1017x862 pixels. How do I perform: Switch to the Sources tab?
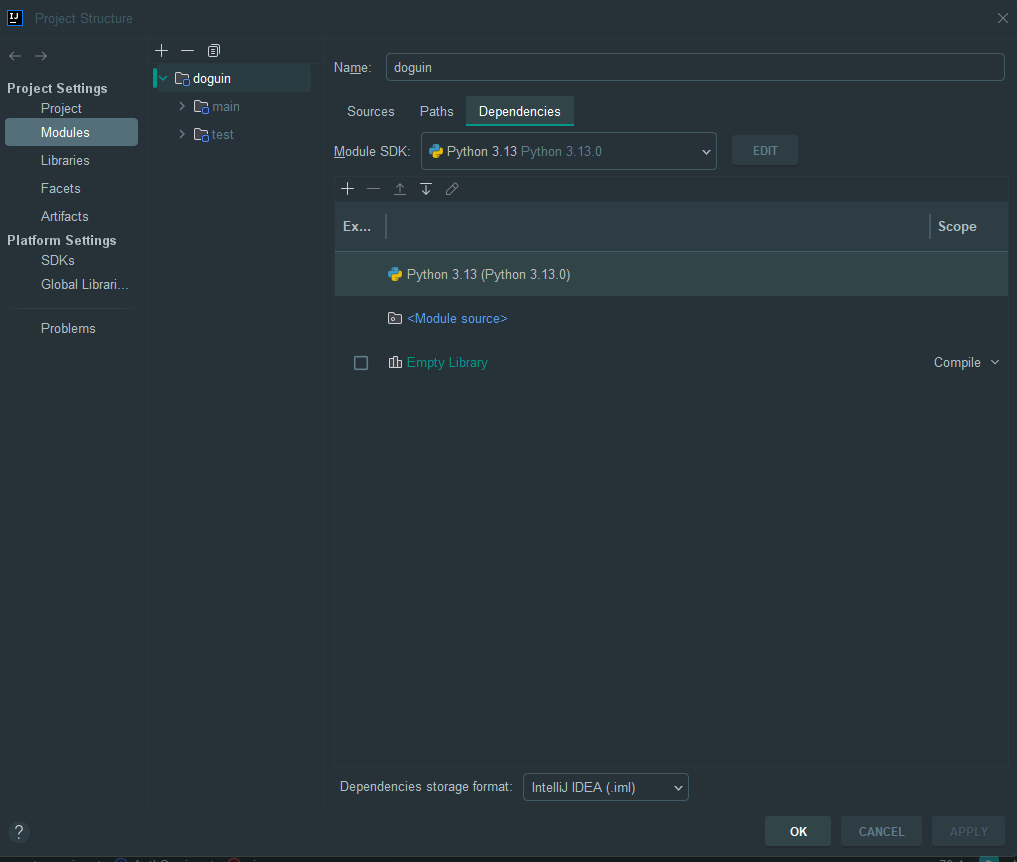[x=370, y=112]
